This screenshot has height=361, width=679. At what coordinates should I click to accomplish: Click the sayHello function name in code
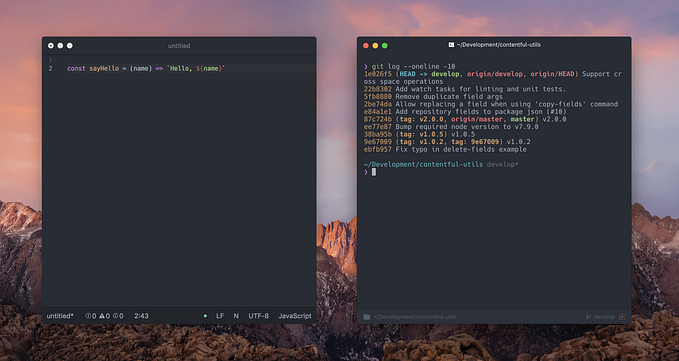pos(104,68)
